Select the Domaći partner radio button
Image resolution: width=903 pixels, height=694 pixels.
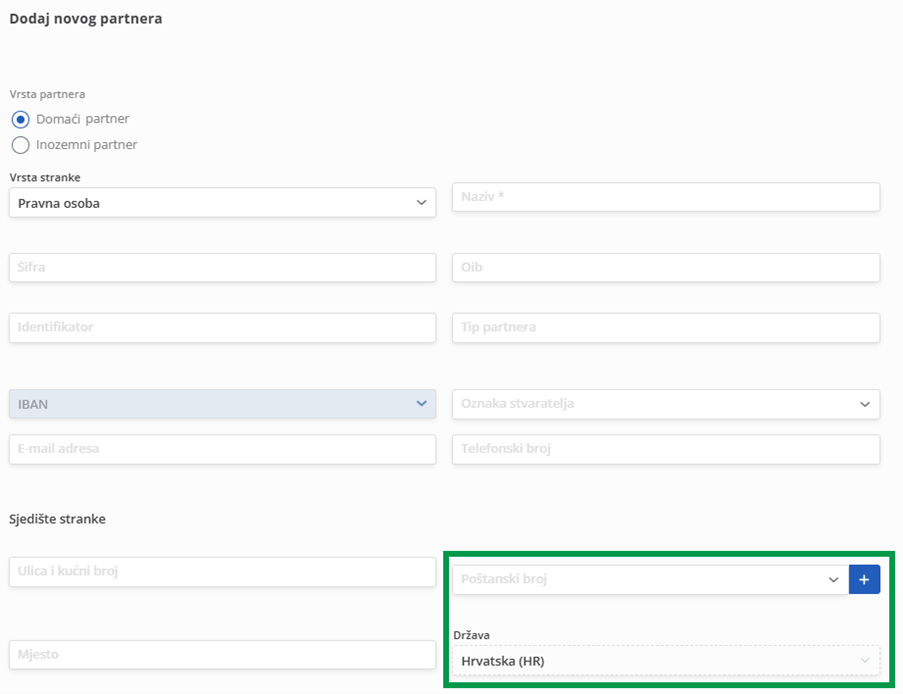click(x=20, y=119)
